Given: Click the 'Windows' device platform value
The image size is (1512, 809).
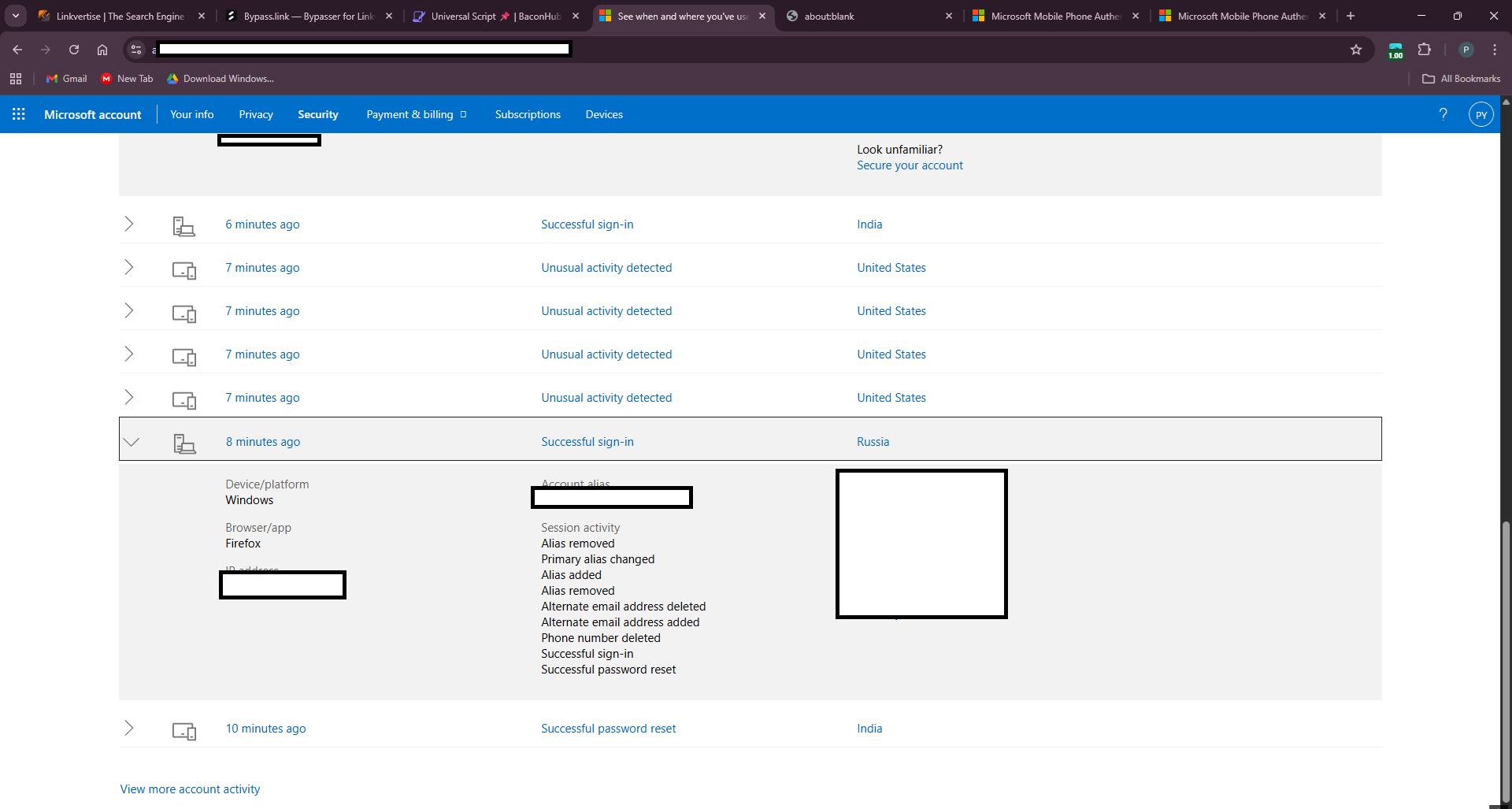Looking at the screenshot, I should [x=249, y=500].
